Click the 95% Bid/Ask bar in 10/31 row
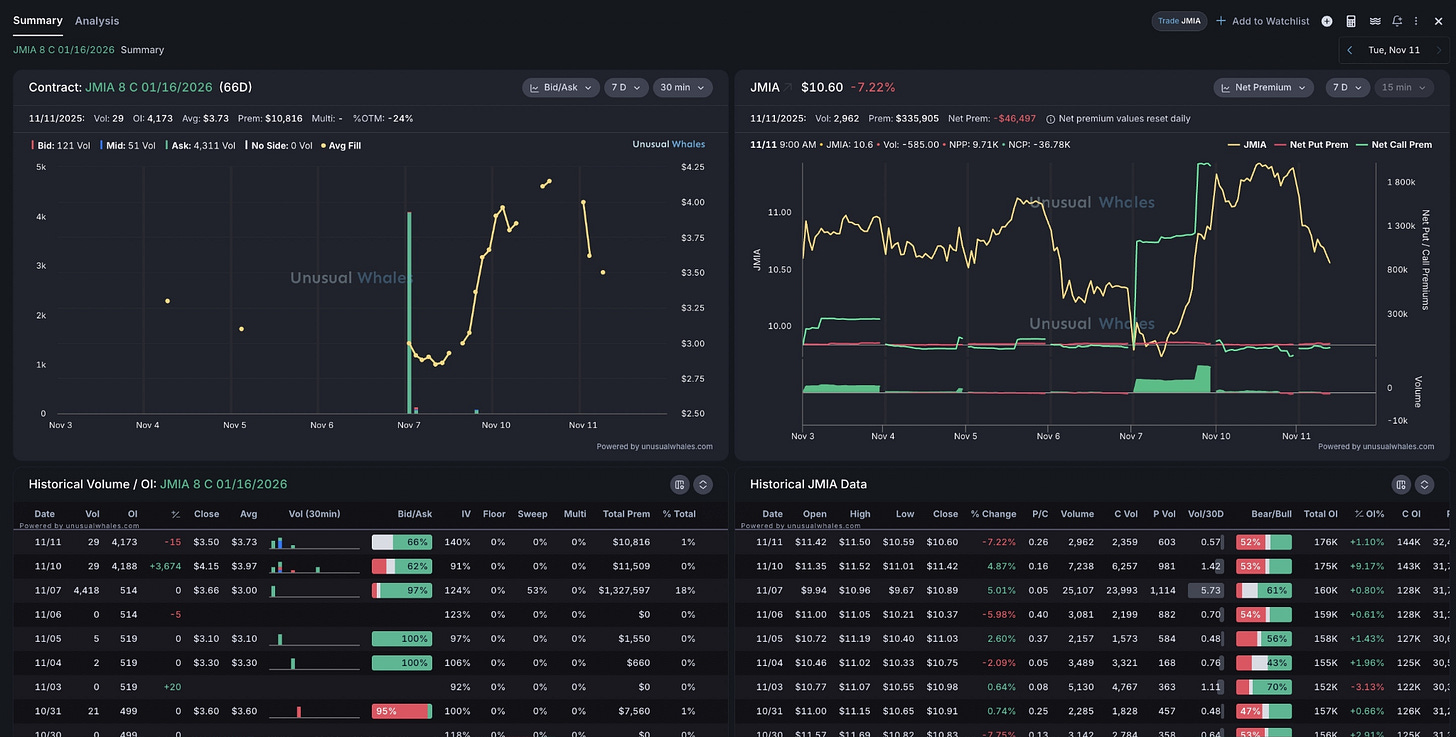 coord(402,712)
